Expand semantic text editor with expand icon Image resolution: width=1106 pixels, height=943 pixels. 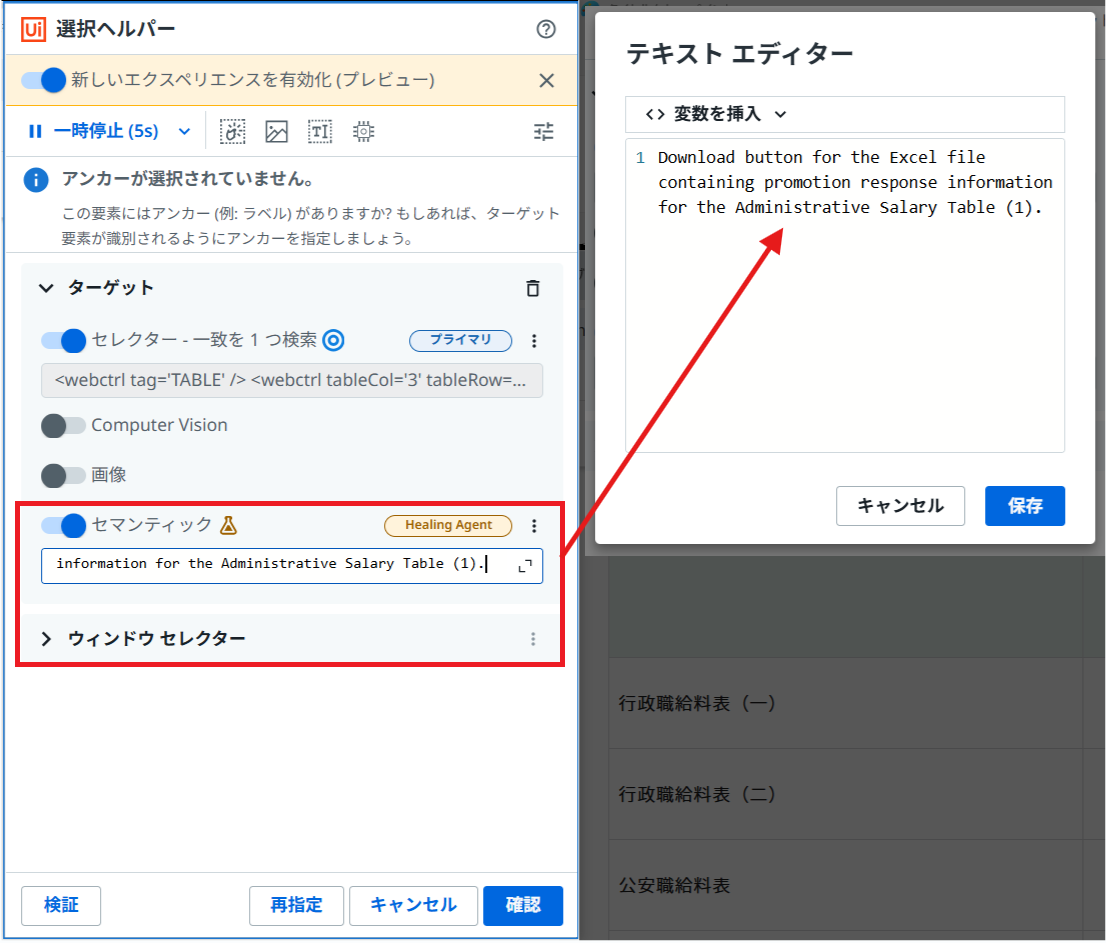pos(525,566)
